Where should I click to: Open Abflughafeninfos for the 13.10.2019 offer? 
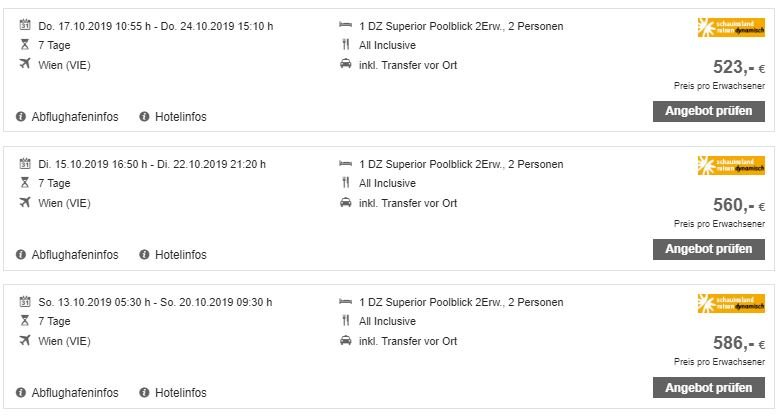[x=75, y=392]
